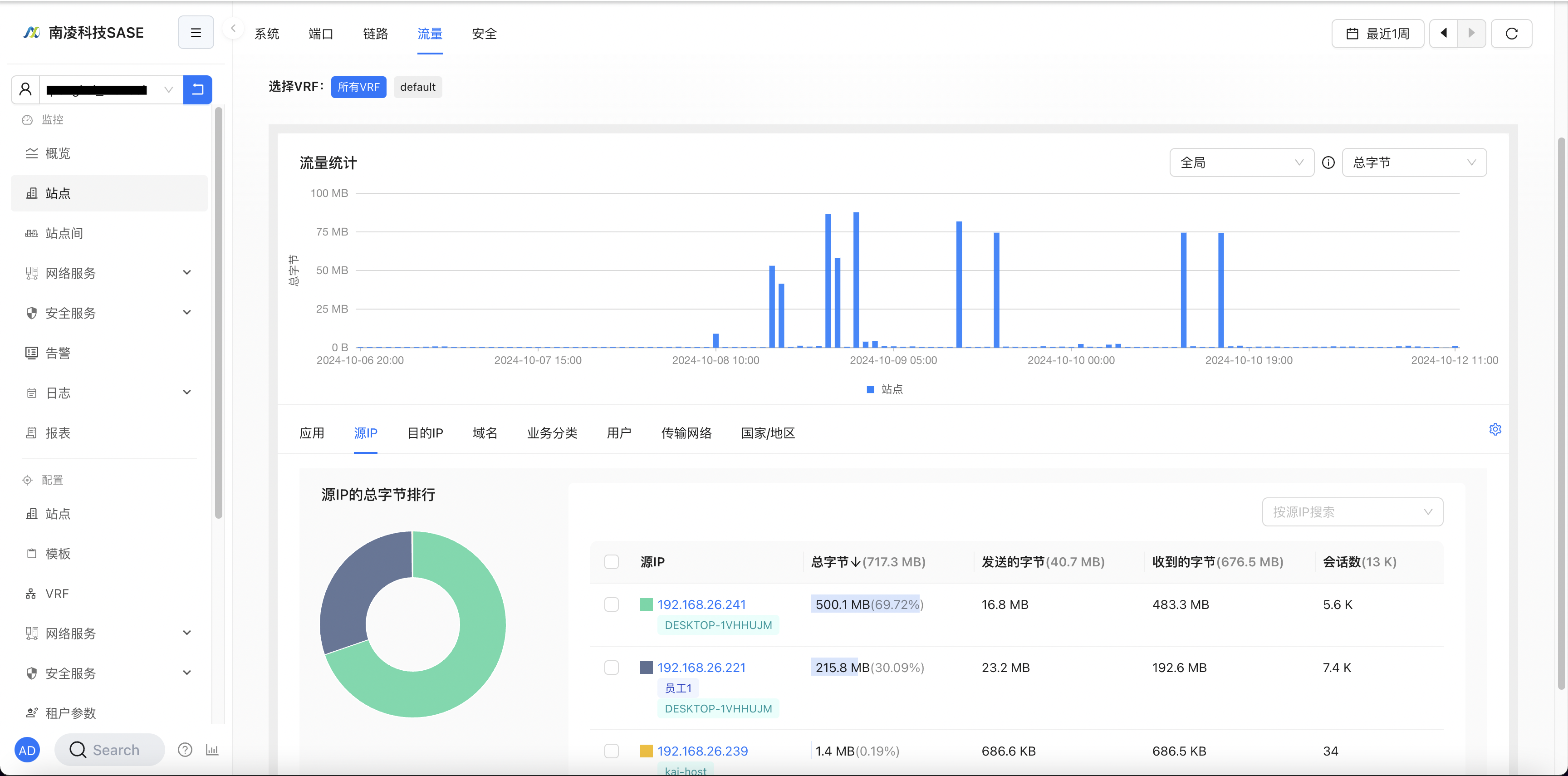This screenshot has height=776, width=1568.
Task: Open 按源IP搜索 search dropdown
Action: (x=1352, y=512)
